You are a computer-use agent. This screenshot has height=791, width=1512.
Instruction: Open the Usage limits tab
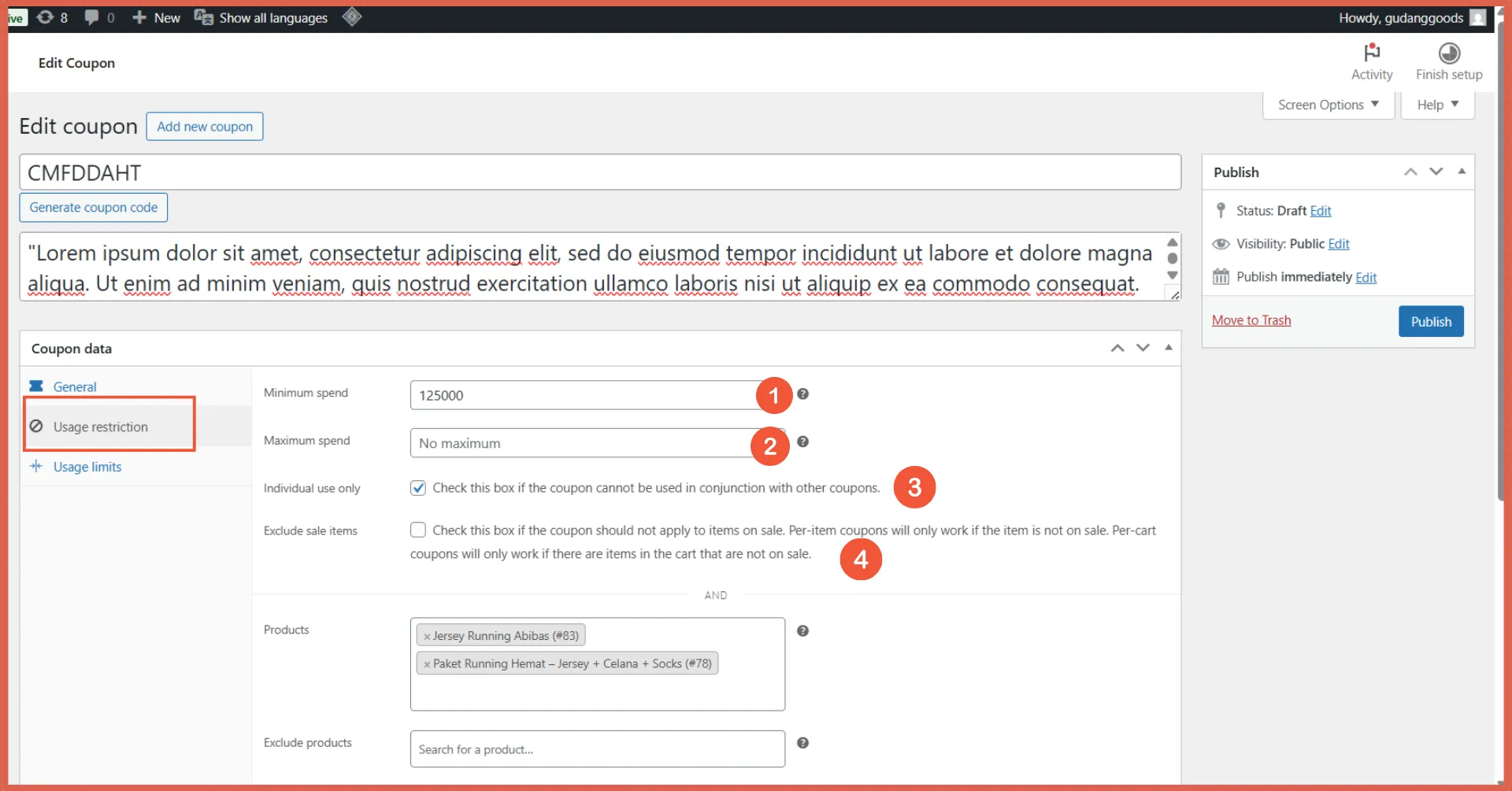click(87, 467)
